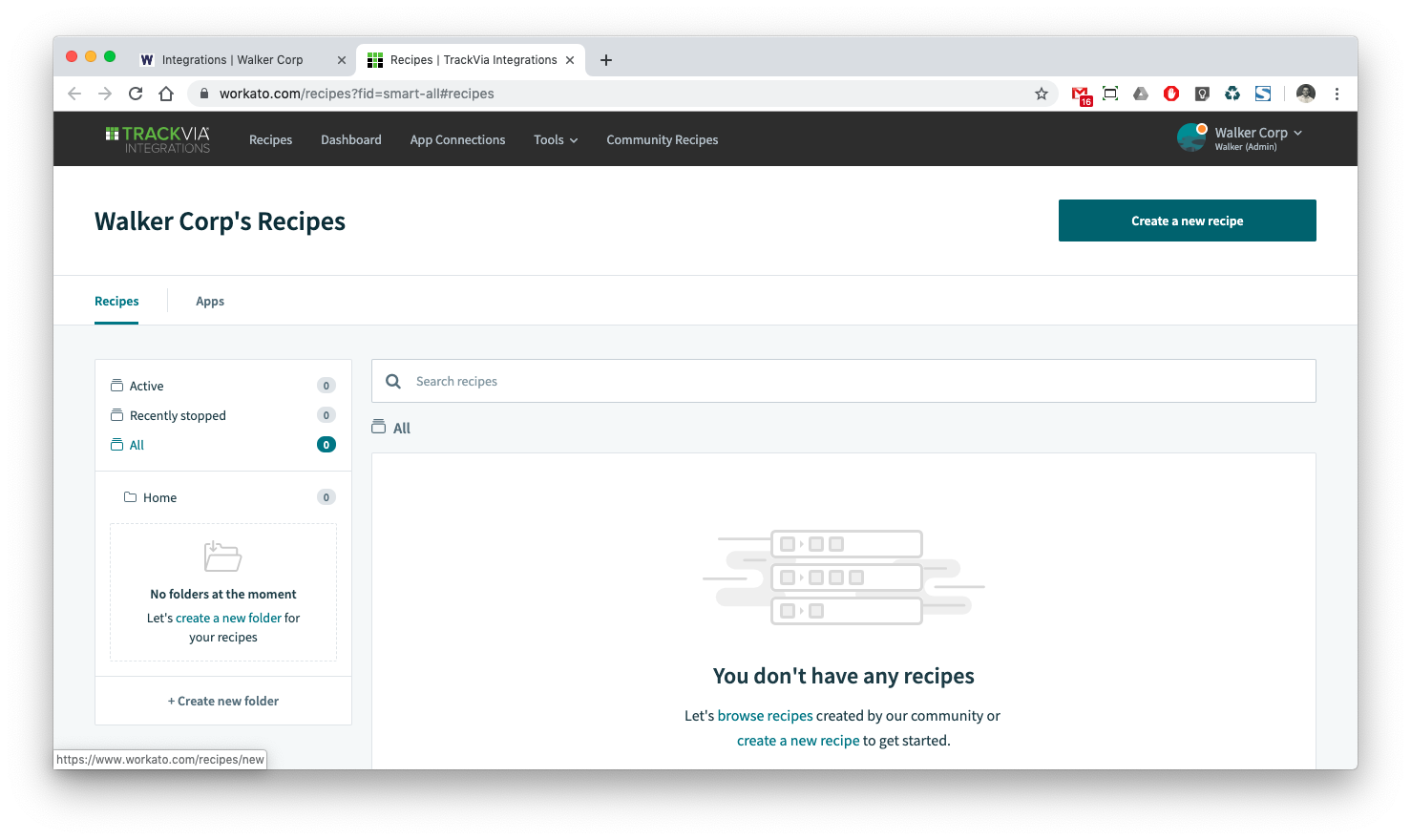Click the TrackVia Integrations logo

[x=158, y=139]
